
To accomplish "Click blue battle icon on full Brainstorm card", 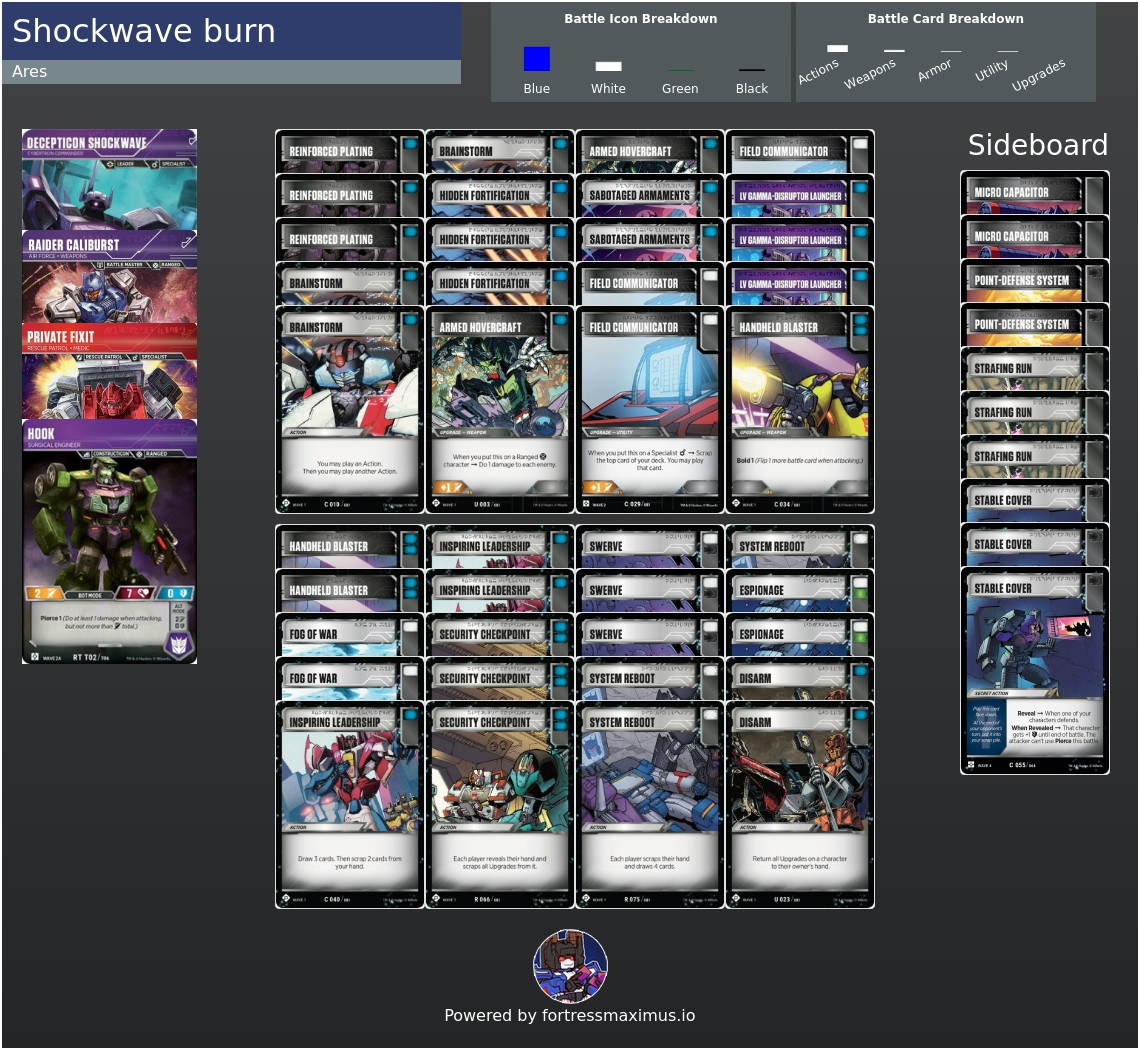I will point(411,321).
